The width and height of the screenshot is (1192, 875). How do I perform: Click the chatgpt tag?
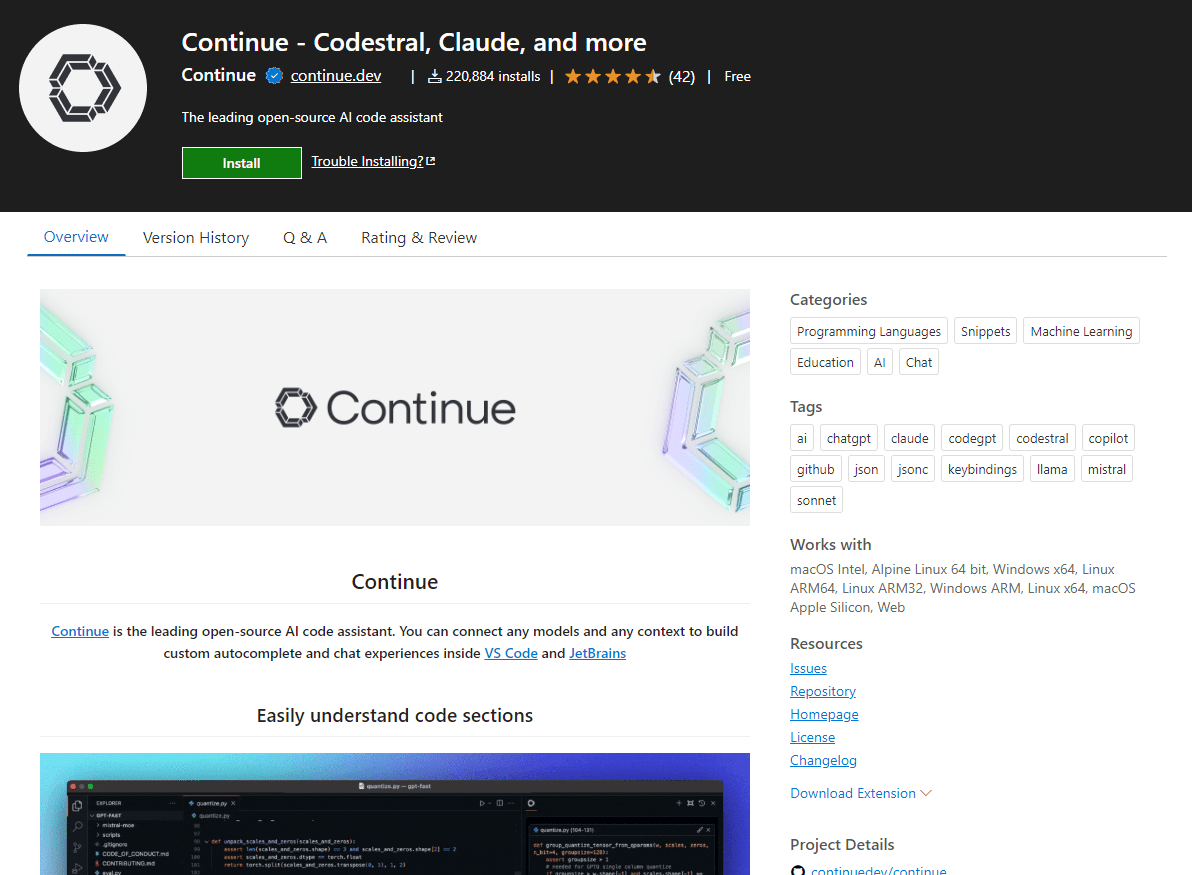[x=849, y=439]
